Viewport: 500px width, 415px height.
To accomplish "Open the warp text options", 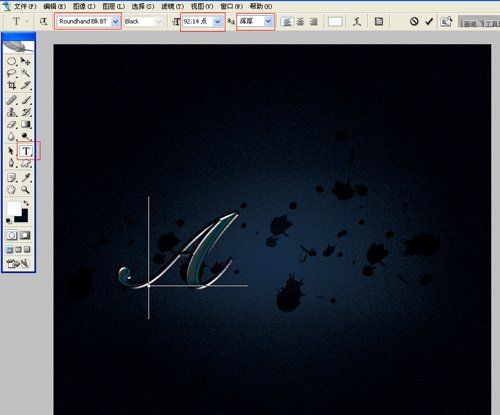I will pos(357,22).
